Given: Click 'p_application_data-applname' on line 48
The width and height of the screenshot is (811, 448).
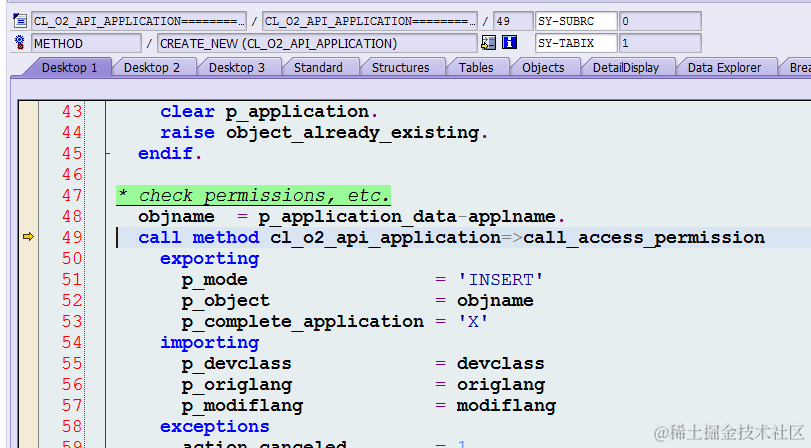Looking at the screenshot, I should (x=407, y=217).
